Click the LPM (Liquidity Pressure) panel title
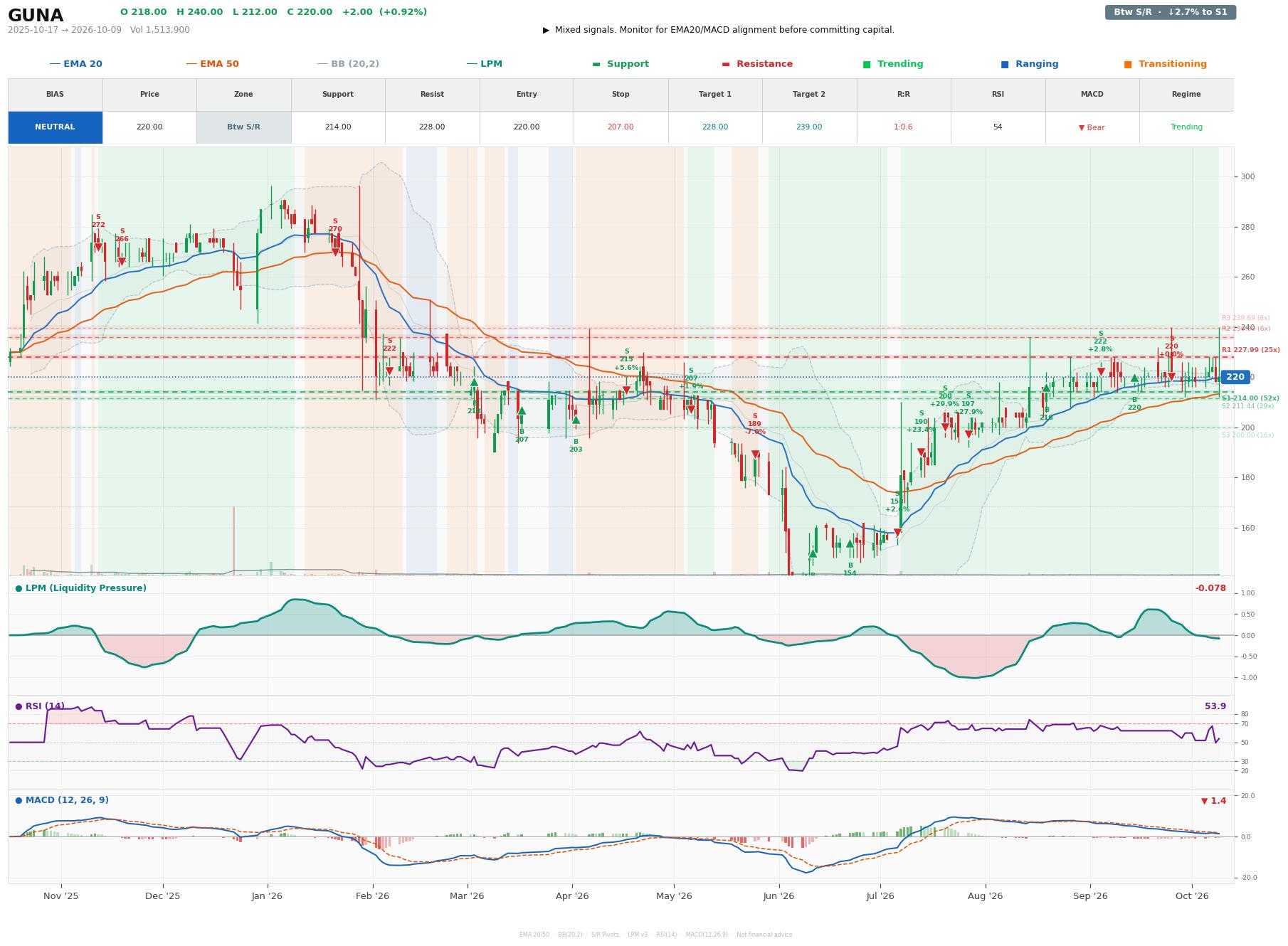 (85, 588)
